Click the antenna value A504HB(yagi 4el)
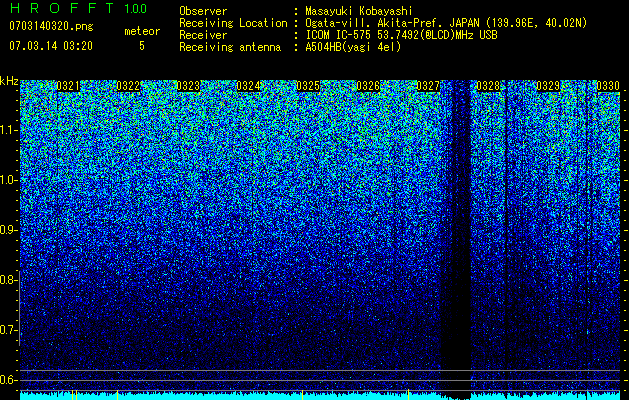The width and height of the screenshot is (629, 400). [353, 47]
